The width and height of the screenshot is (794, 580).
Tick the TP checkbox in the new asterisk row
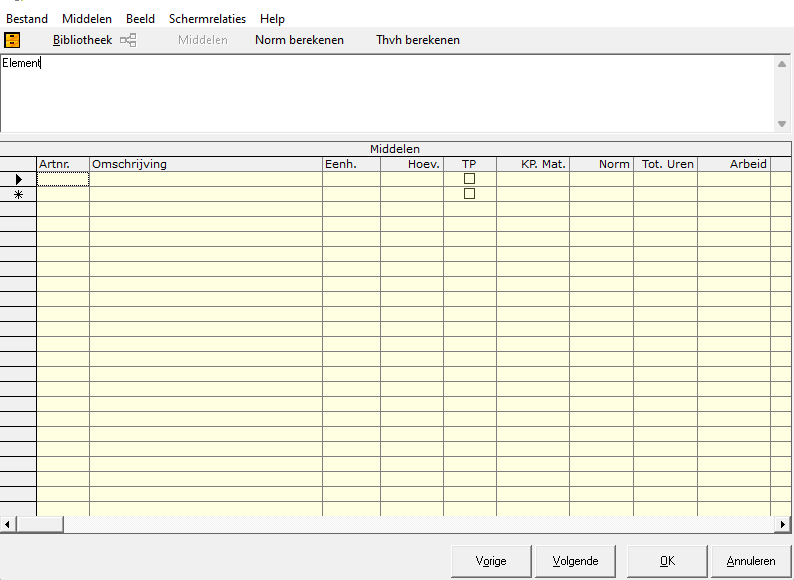pyautogui.click(x=469, y=194)
